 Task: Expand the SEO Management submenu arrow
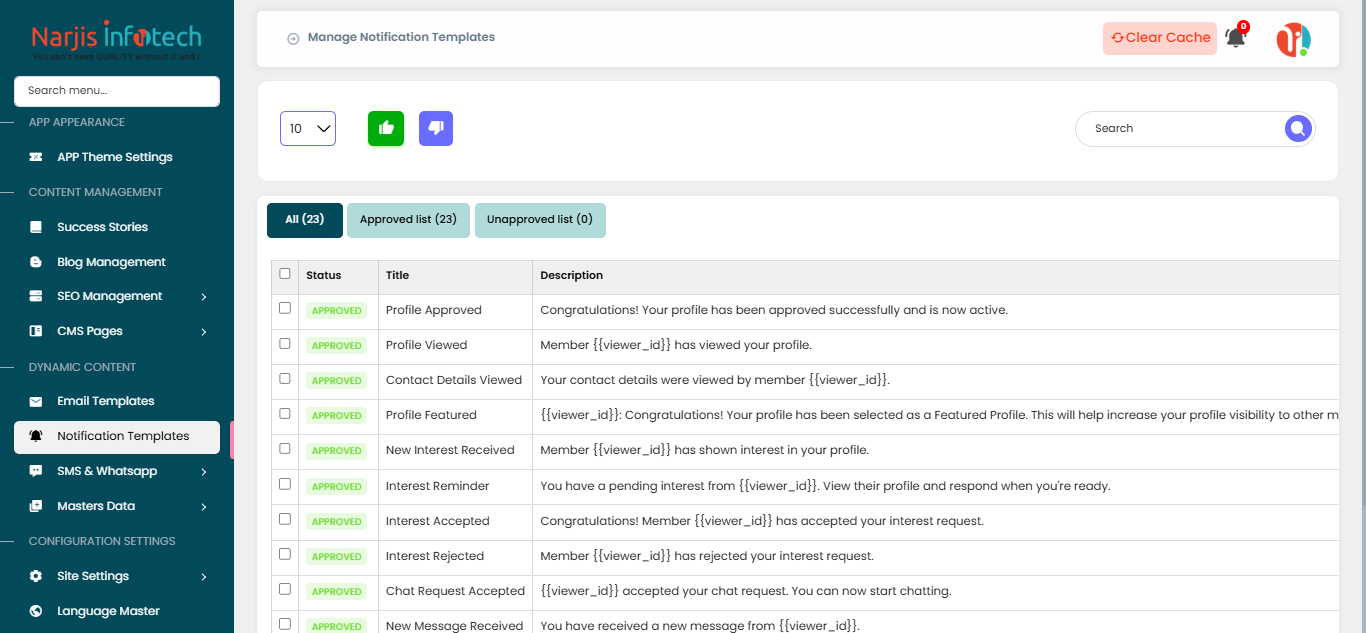click(x=204, y=297)
